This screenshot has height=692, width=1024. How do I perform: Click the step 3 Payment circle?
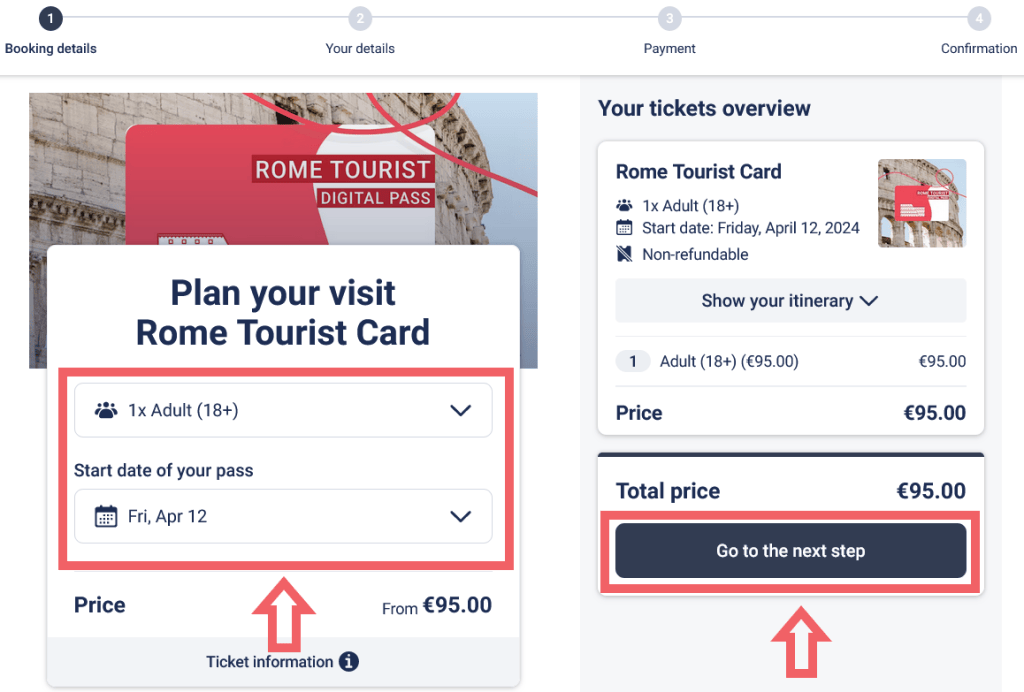point(669,18)
